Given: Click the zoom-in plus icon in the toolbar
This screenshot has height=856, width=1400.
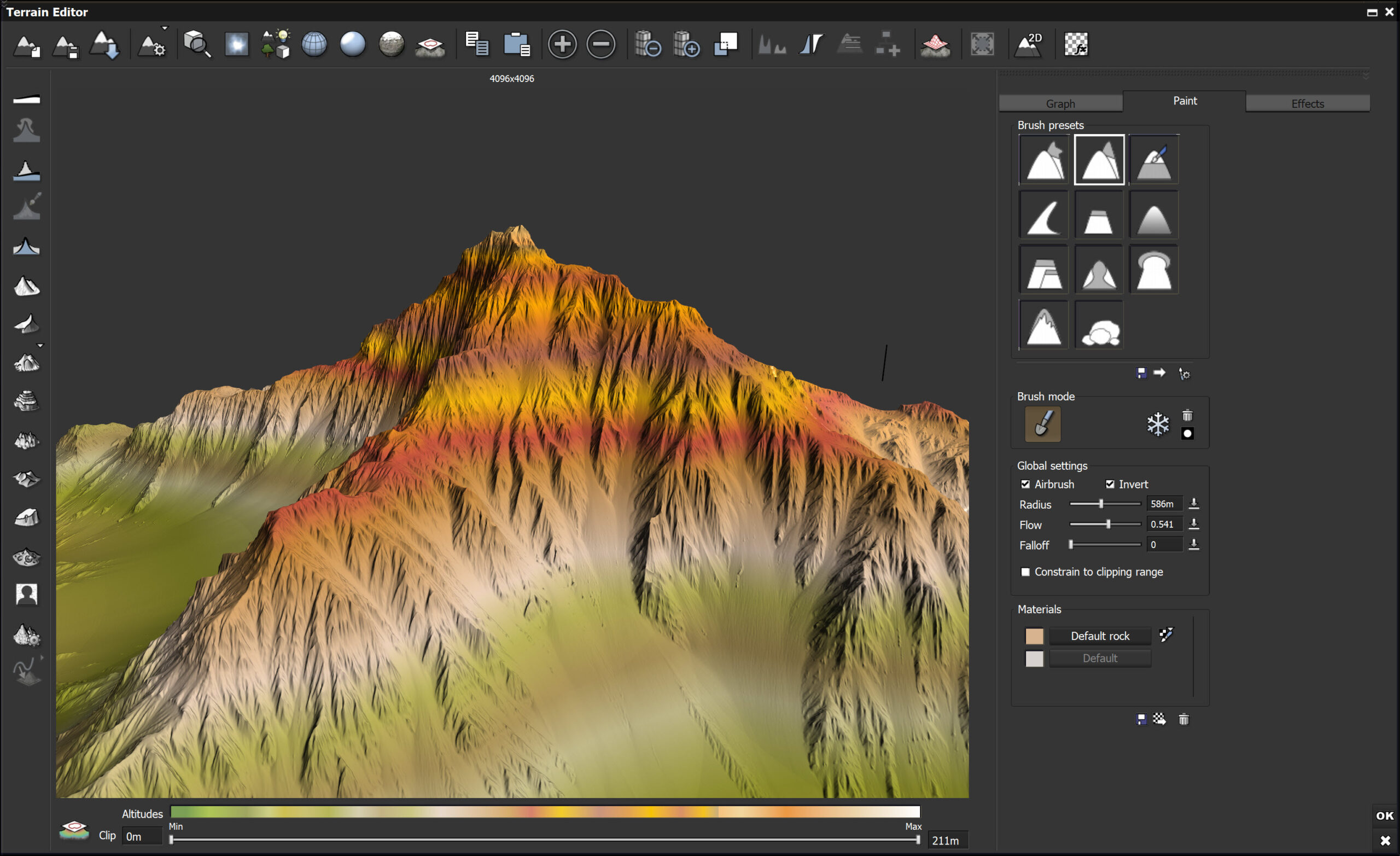Looking at the screenshot, I should click(x=562, y=44).
